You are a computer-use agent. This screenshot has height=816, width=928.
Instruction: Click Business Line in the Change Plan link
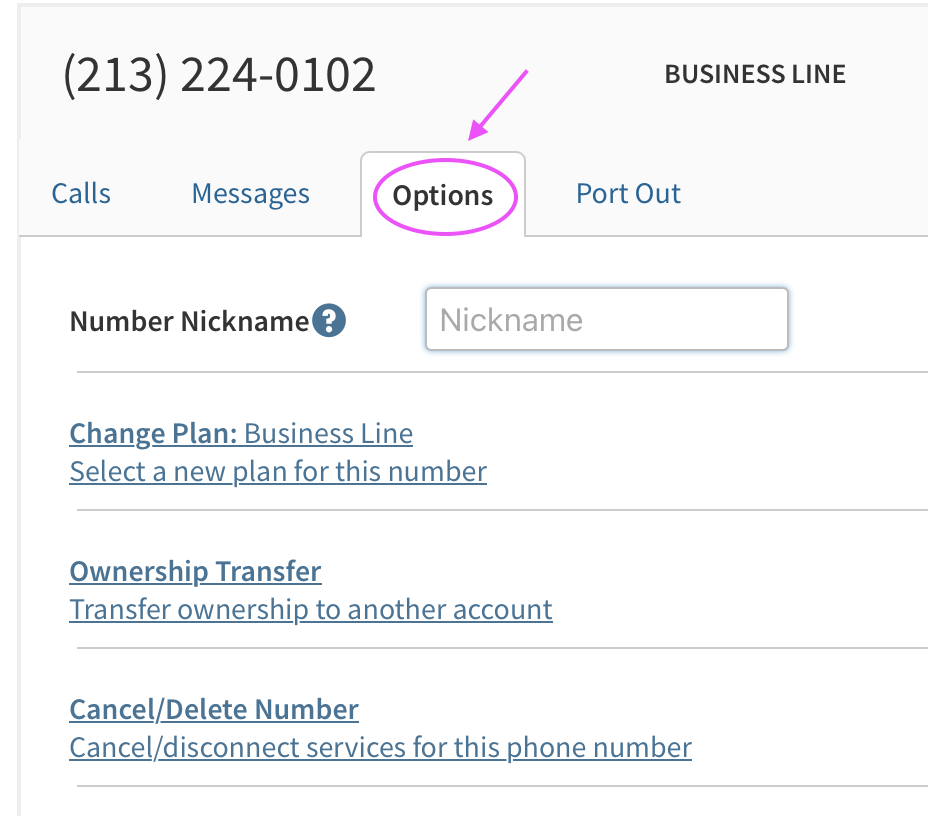328,433
